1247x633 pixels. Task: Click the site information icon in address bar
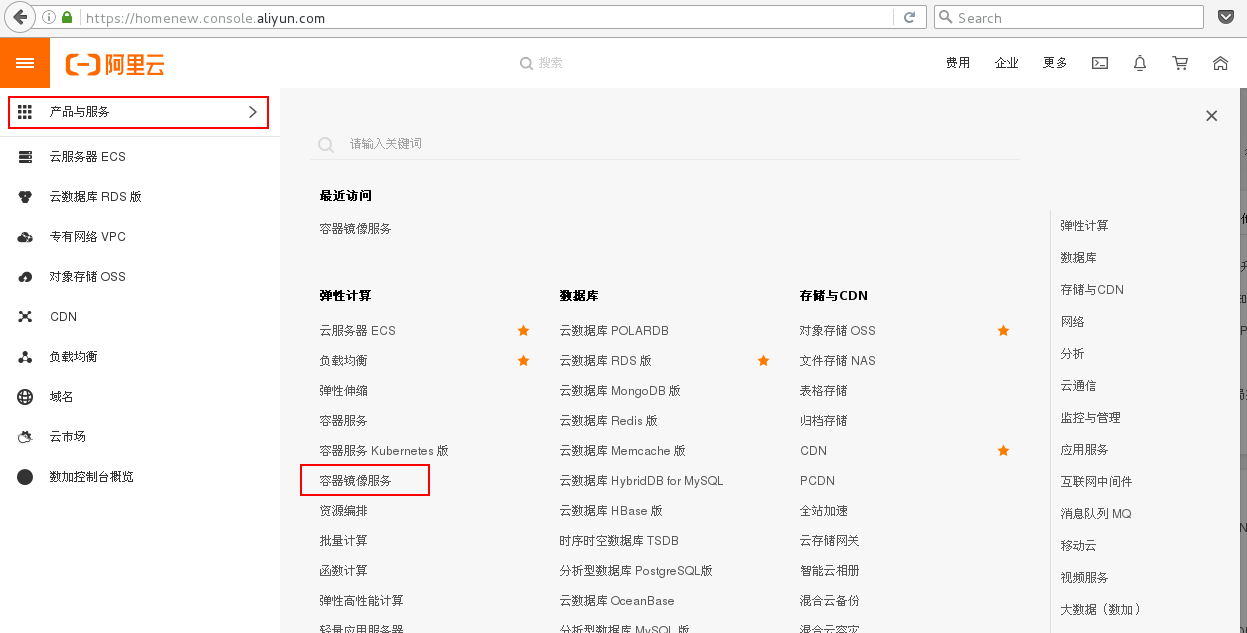[x=49, y=18]
